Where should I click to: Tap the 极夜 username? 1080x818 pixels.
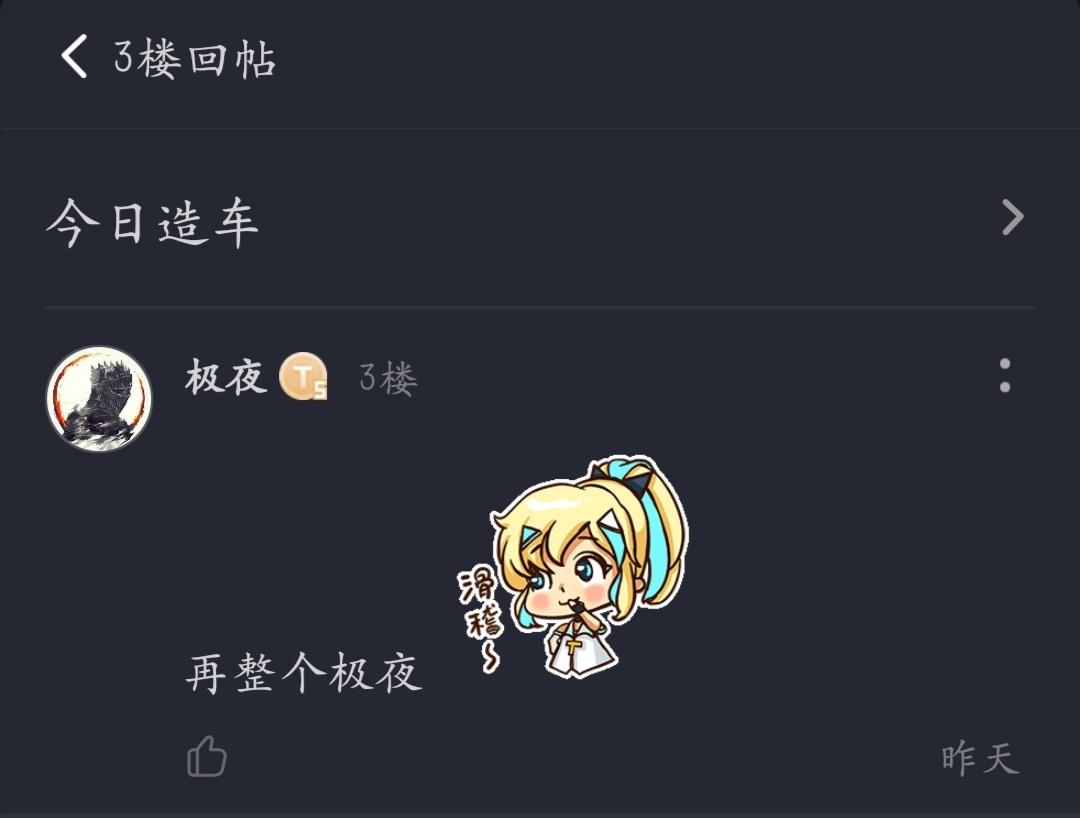click(226, 377)
